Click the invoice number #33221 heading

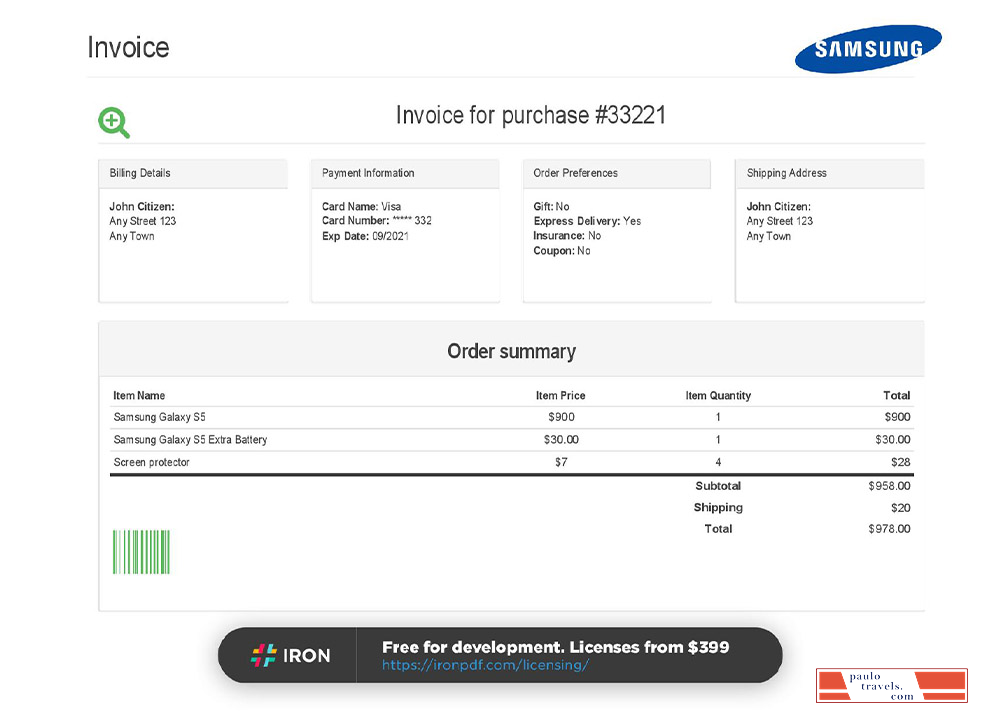532,115
